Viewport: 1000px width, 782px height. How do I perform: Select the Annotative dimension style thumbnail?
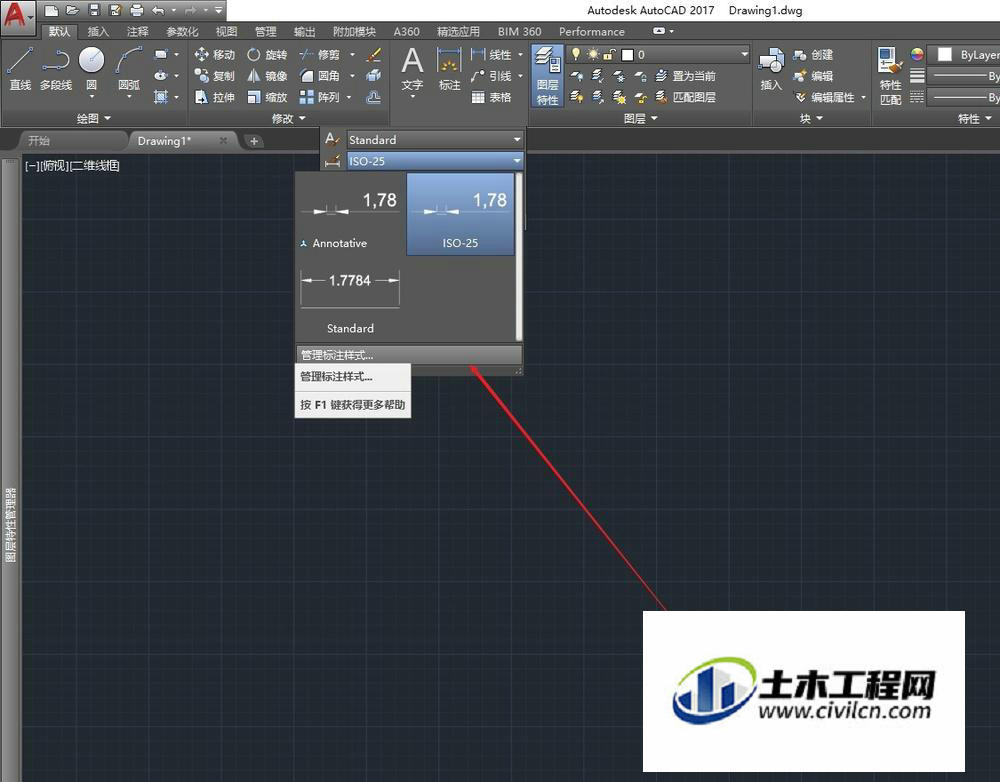pyautogui.click(x=350, y=215)
